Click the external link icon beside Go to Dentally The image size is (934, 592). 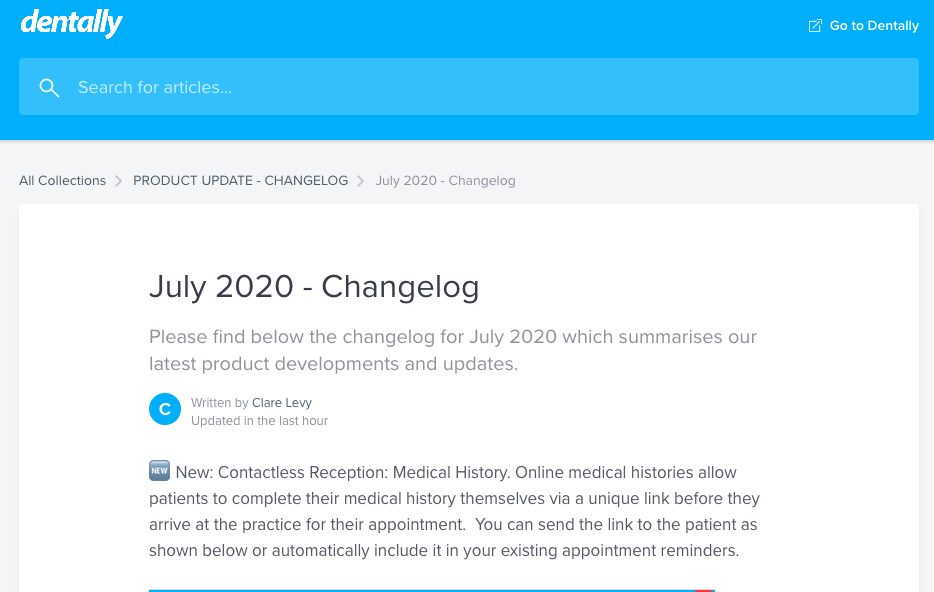point(813,25)
